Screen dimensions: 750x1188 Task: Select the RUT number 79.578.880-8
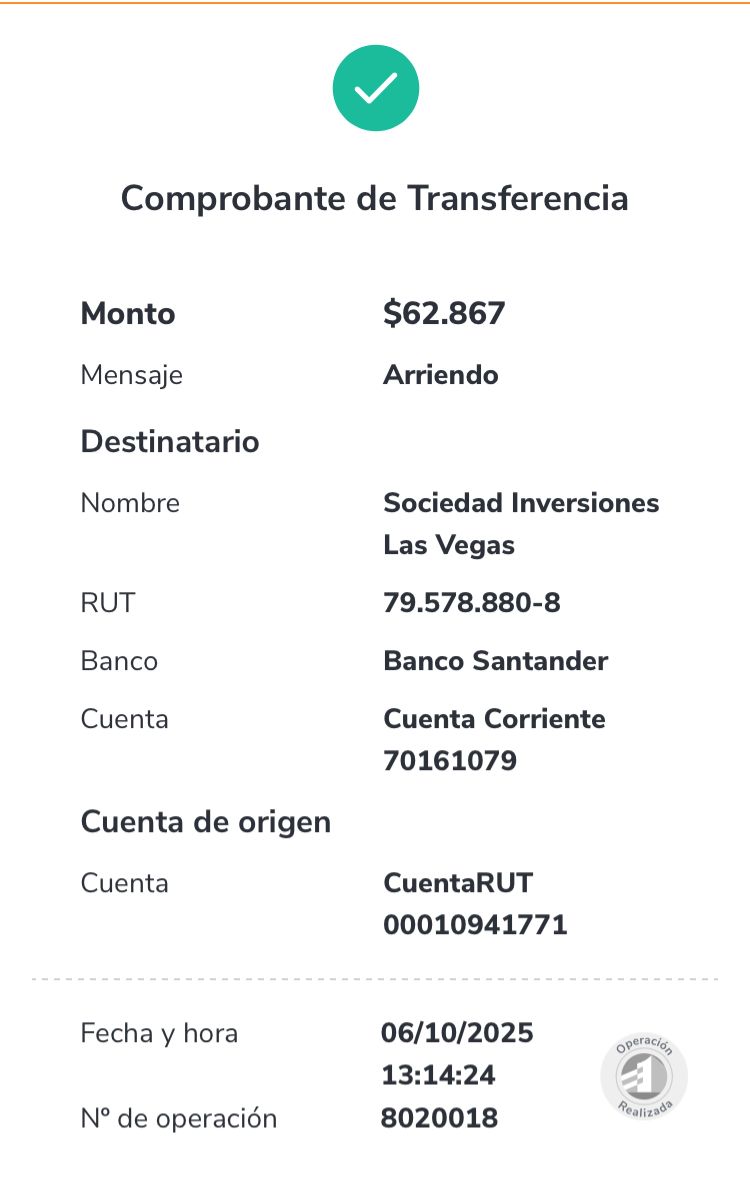click(x=472, y=603)
